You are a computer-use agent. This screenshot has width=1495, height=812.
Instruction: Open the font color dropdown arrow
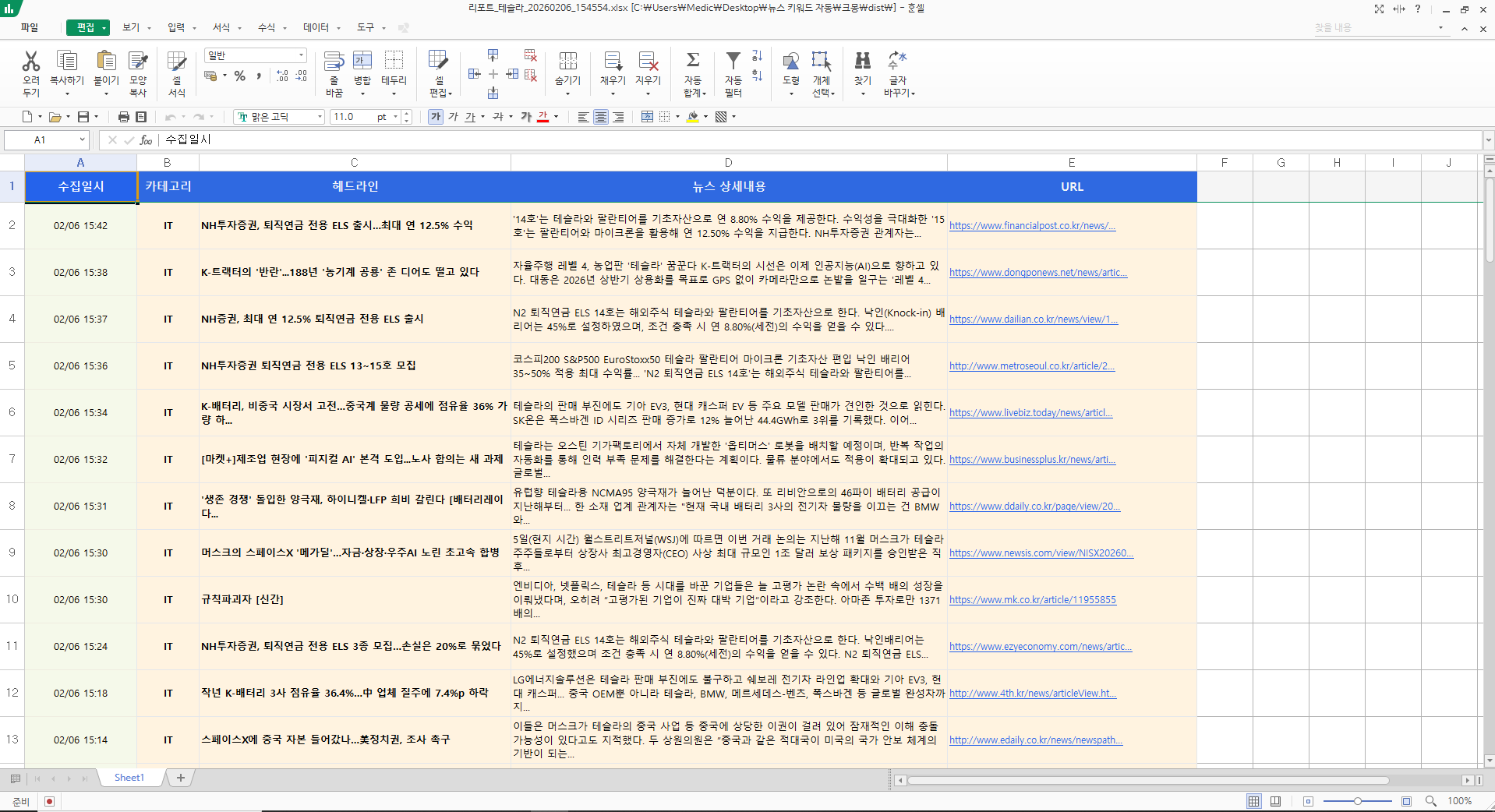pyautogui.click(x=557, y=117)
